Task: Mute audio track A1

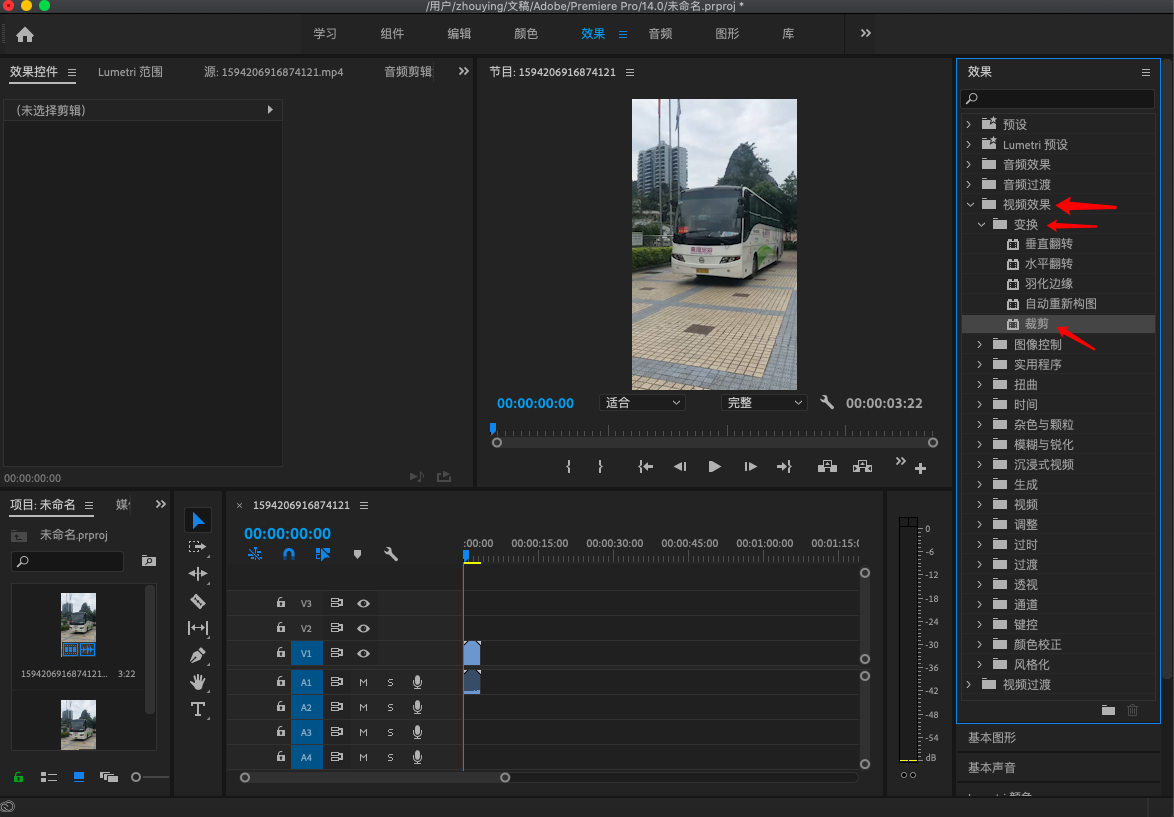Action: (364, 682)
